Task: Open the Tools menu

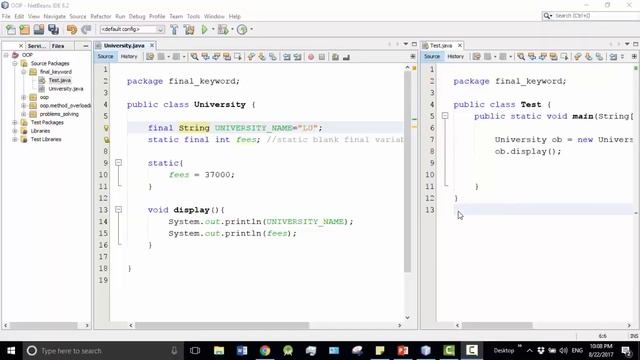Action: pos(193,16)
